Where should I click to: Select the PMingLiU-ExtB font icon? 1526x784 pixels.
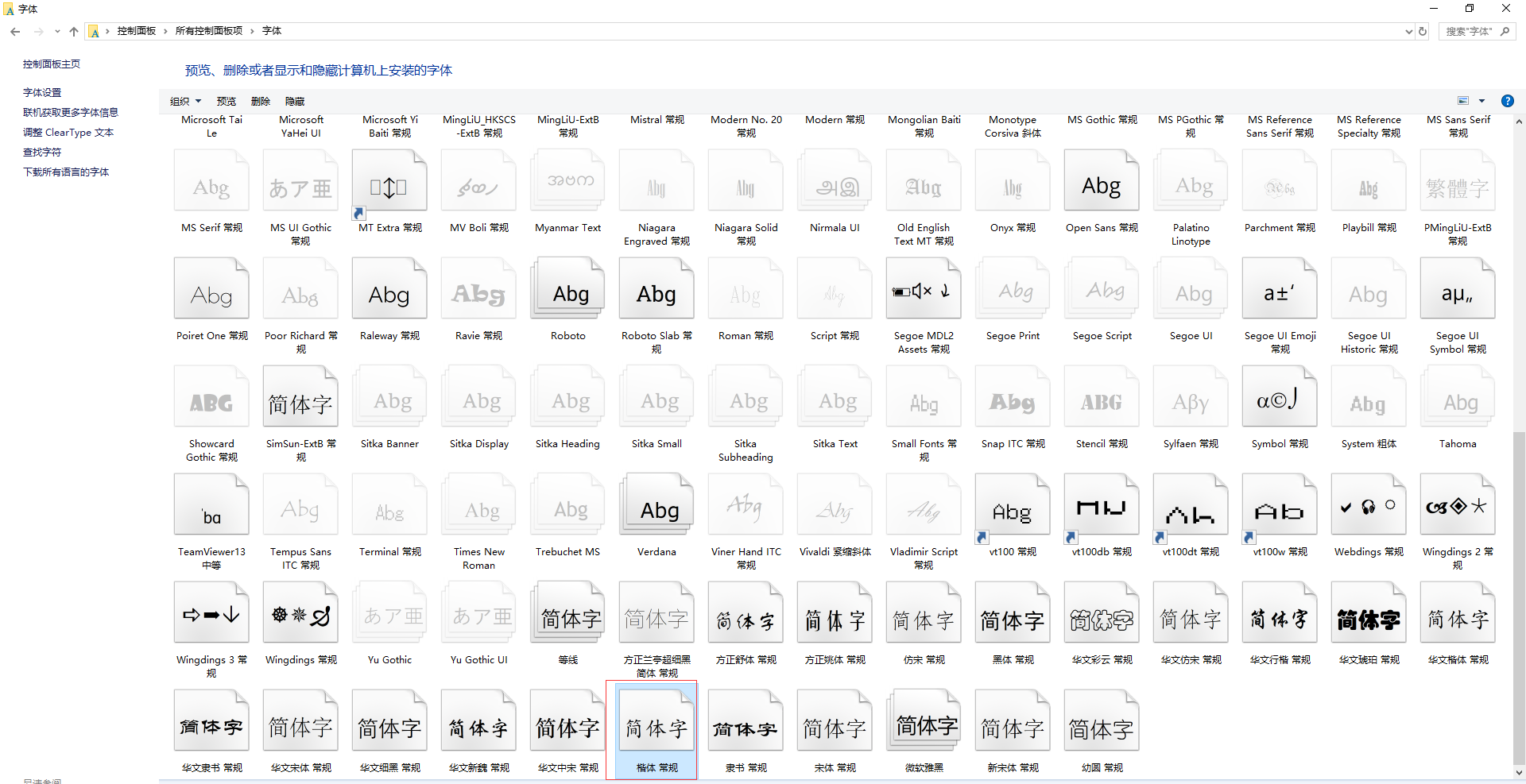pos(1458,181)
